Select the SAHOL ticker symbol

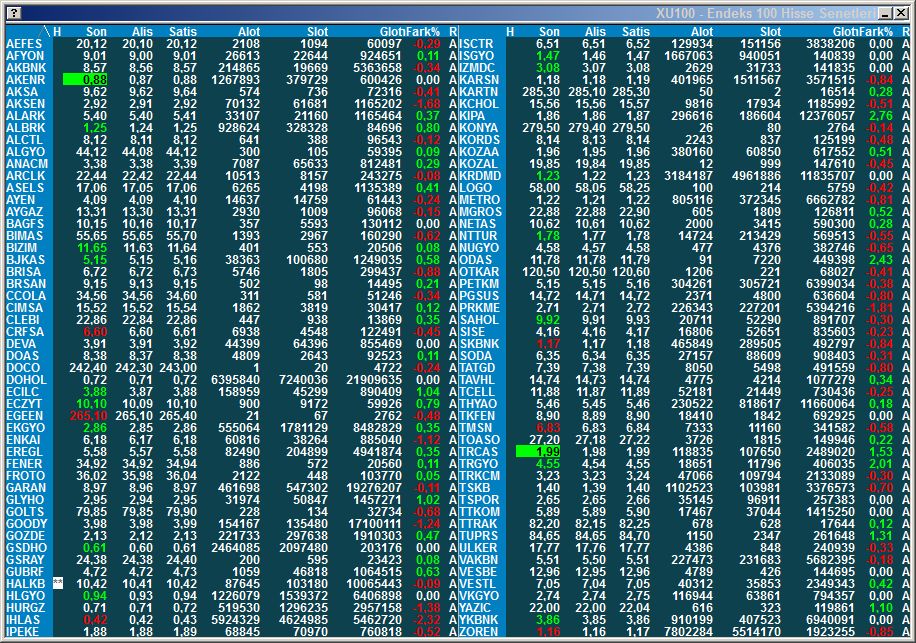(479, 319)
